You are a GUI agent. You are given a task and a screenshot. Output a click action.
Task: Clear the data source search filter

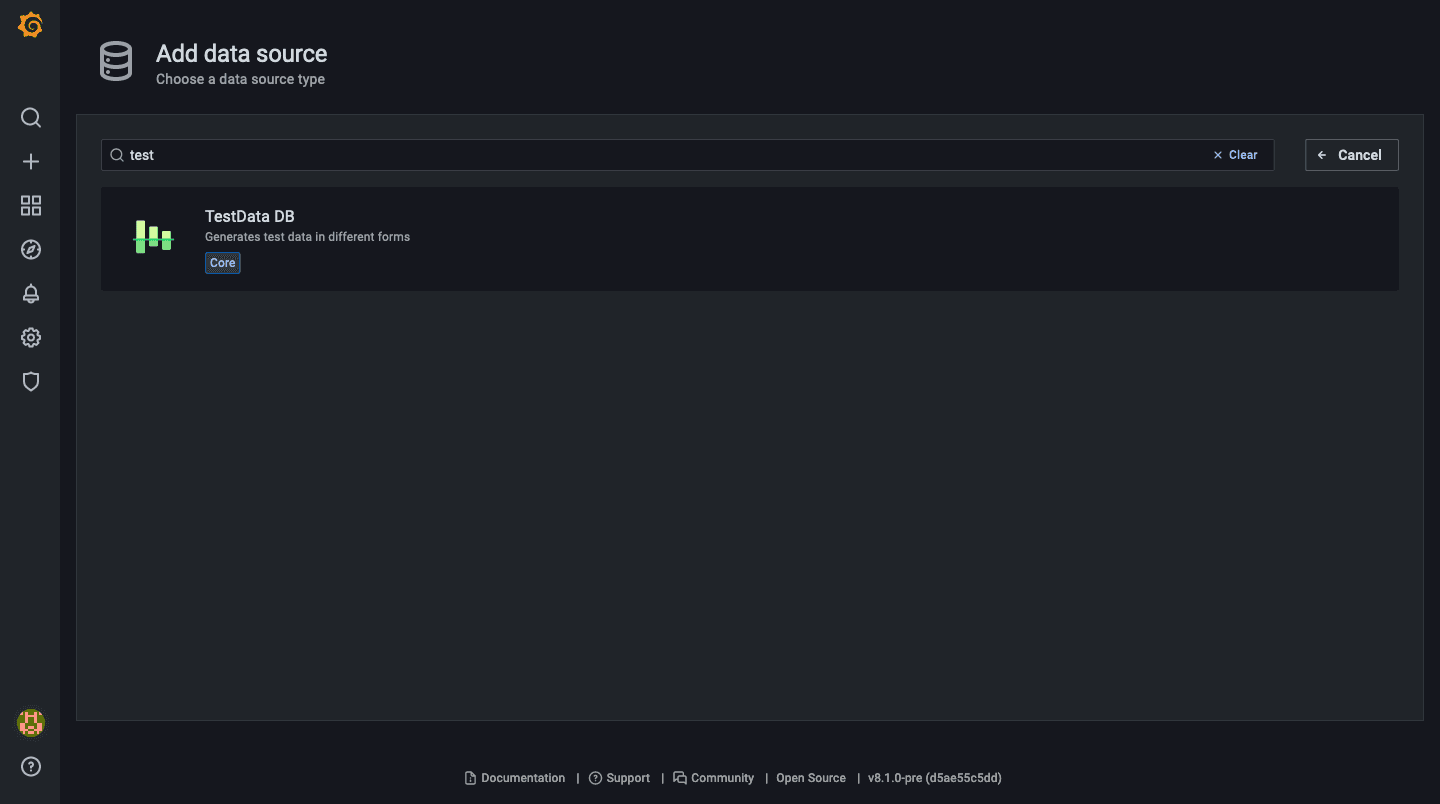tap(1235, 155)
